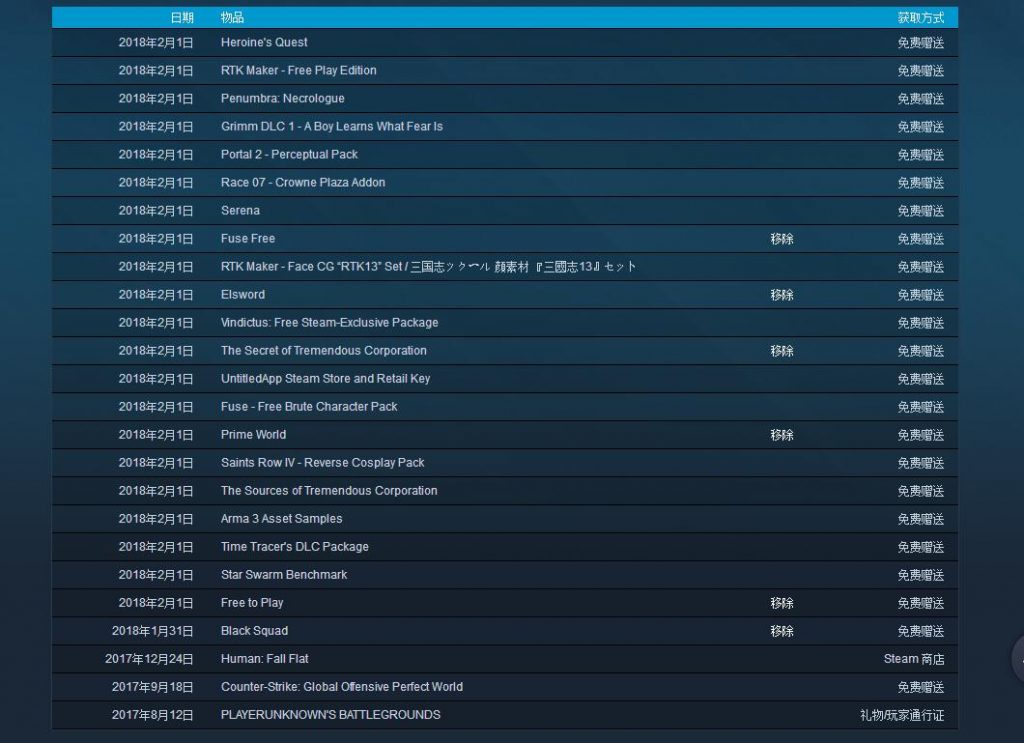Image resolution: width=1024 pixels, height=743 pixels.
Task: Click 移除 link for Elsword
Action: click(782, 295)
